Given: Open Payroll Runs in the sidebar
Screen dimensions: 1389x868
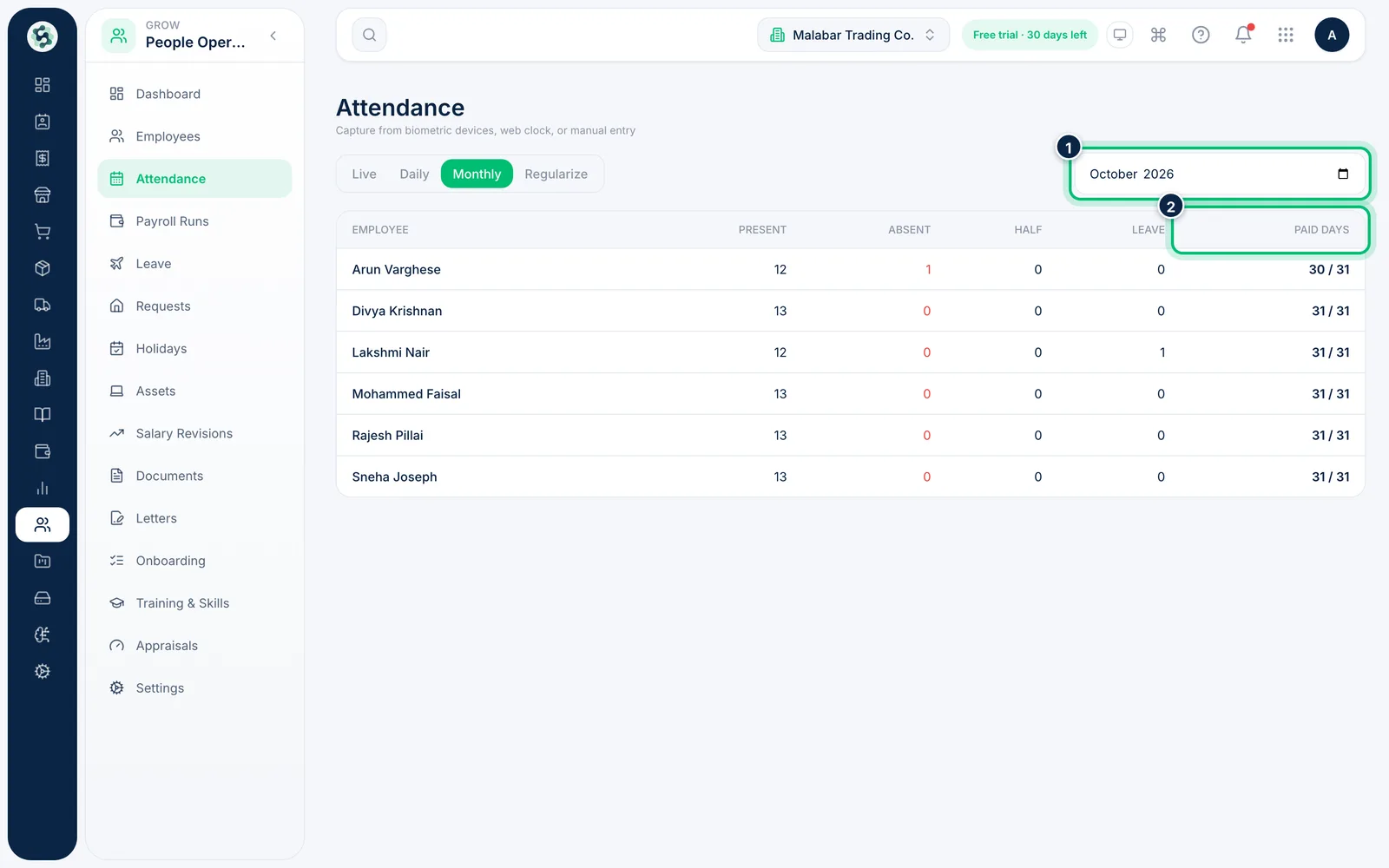Looking at the screenshot, I should pyautogui.click(x=194, y=221).
